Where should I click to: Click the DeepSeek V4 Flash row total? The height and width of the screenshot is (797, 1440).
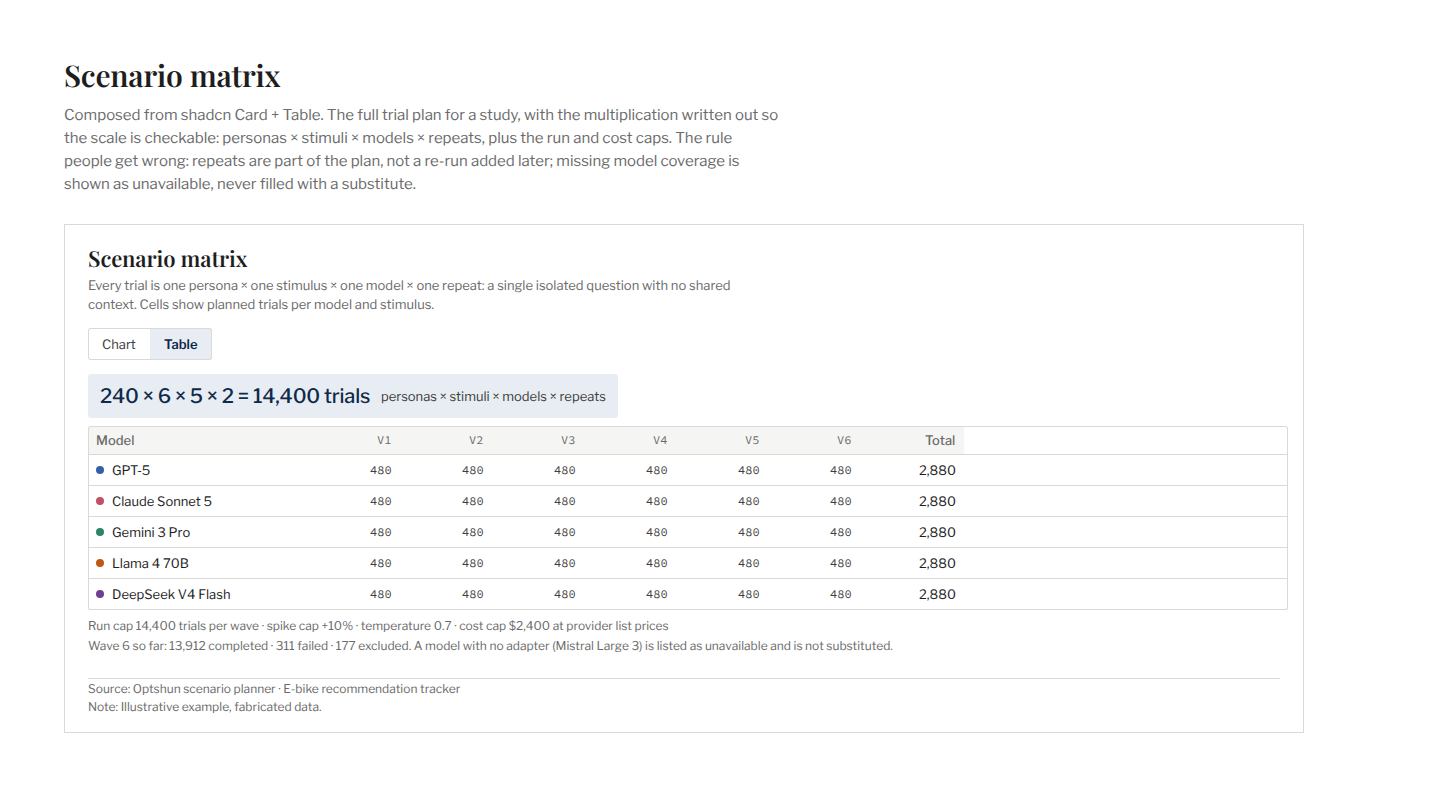937,594
